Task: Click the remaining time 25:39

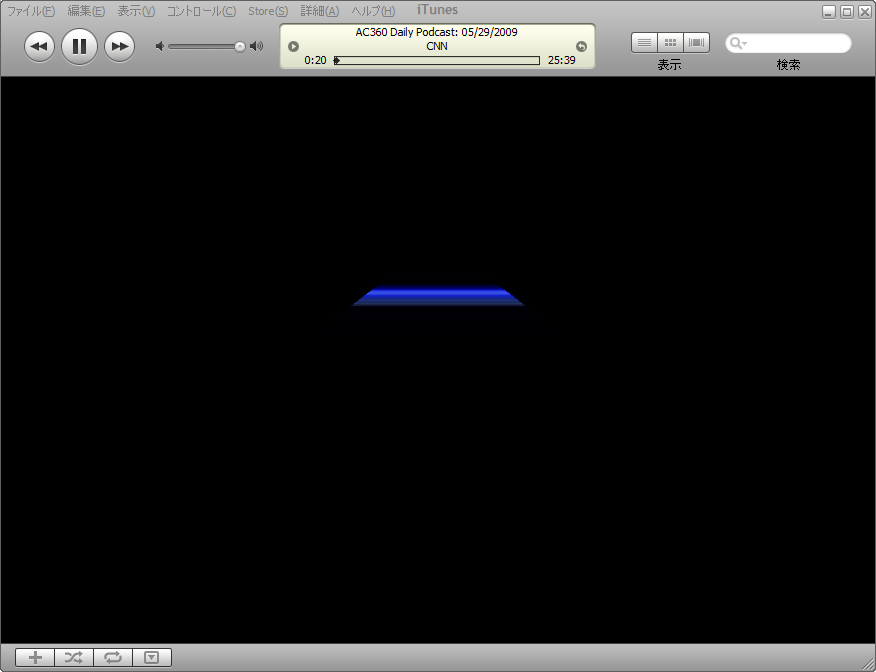Action: 561,60
